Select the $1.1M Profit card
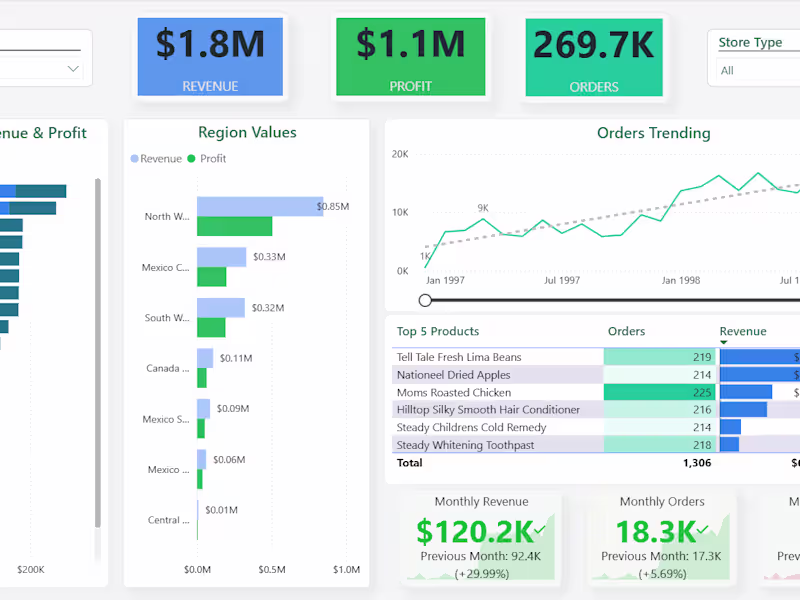 pyautogui.click(x=411, y=57)
